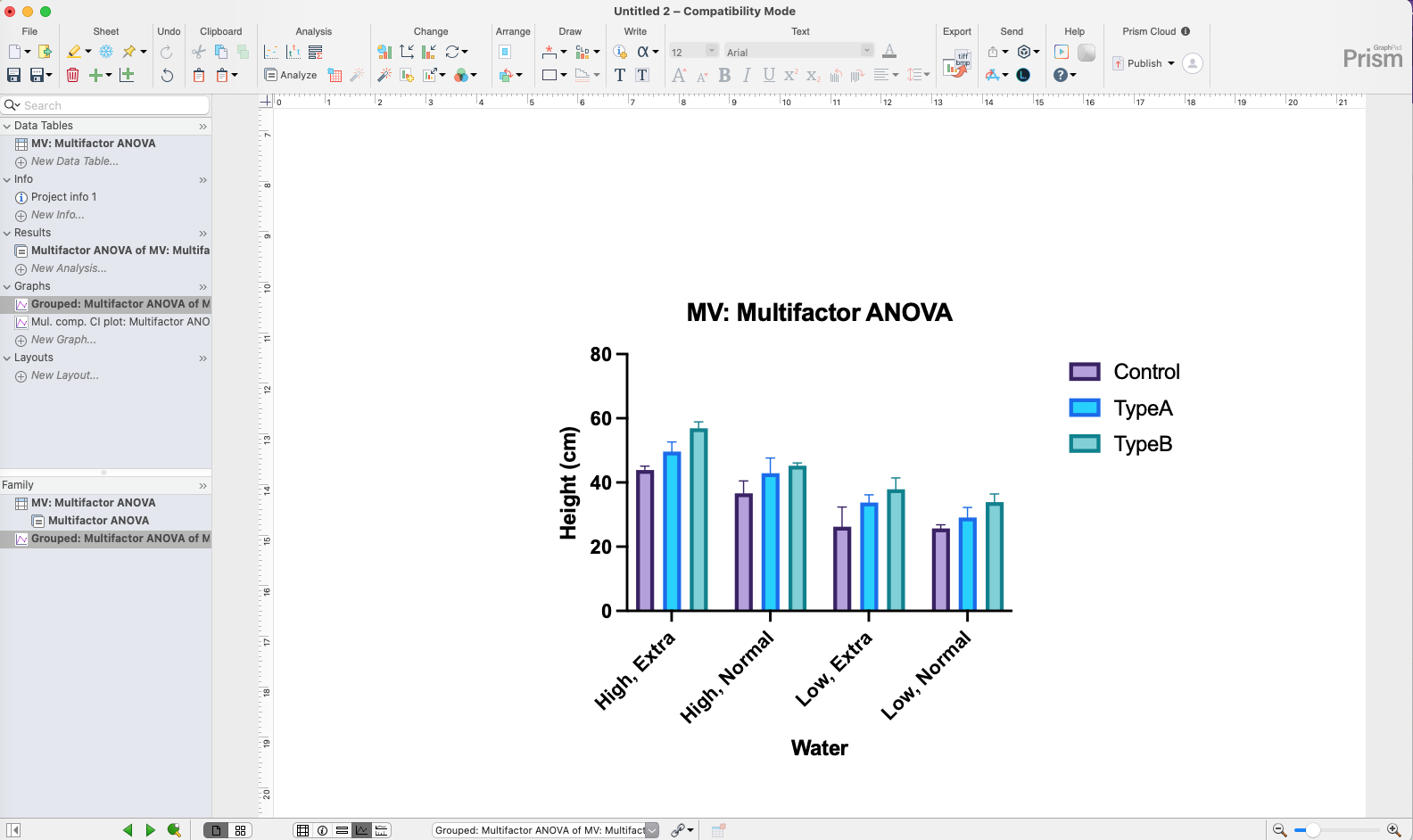Image resolution: width=1413 pixels, height=840 pixels.
Task: Select the text tool T icon
Action: [620, 75]
